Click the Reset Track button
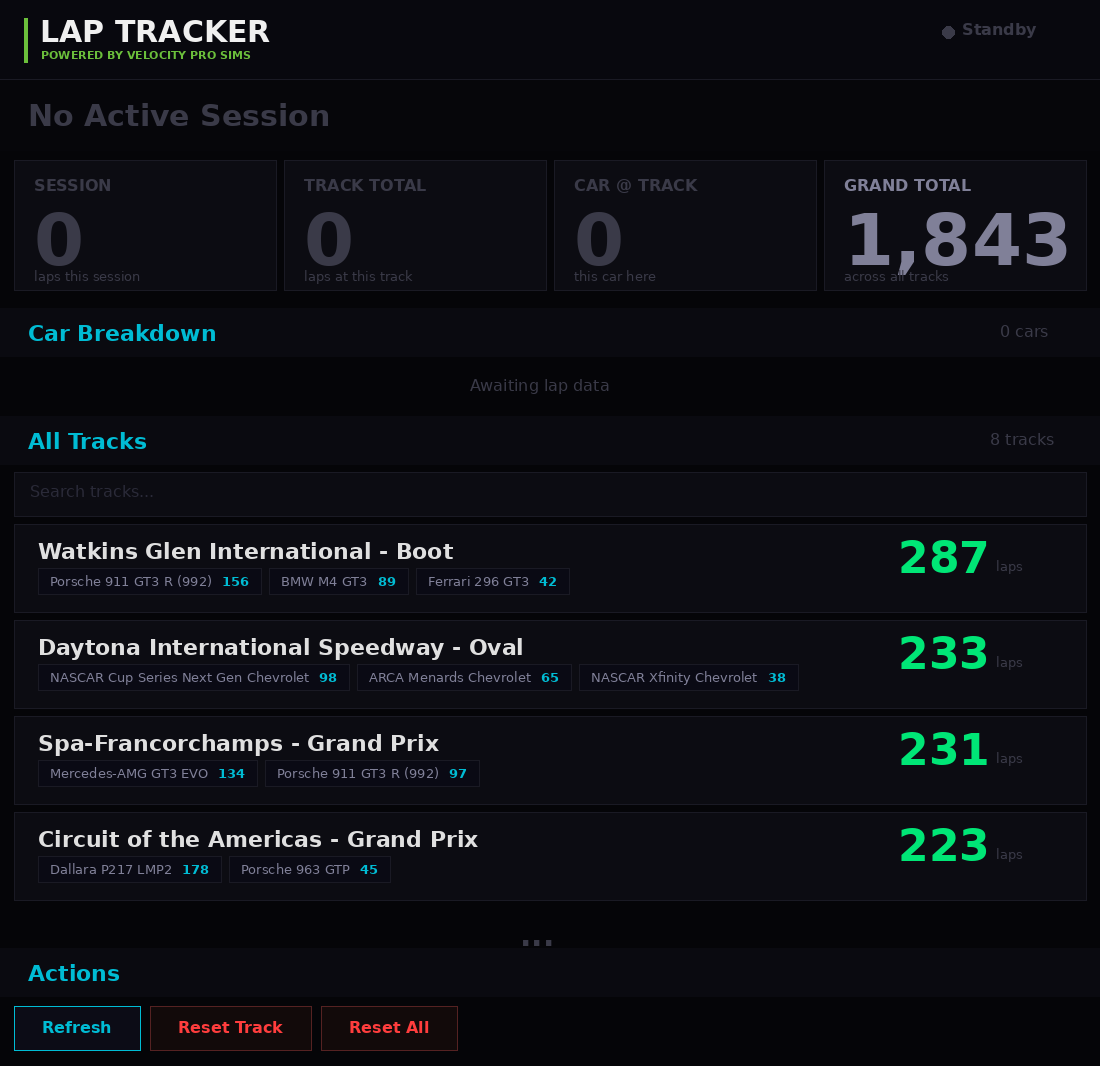The width and height of the screenshot is (1100, 1066). (231, 1028)
